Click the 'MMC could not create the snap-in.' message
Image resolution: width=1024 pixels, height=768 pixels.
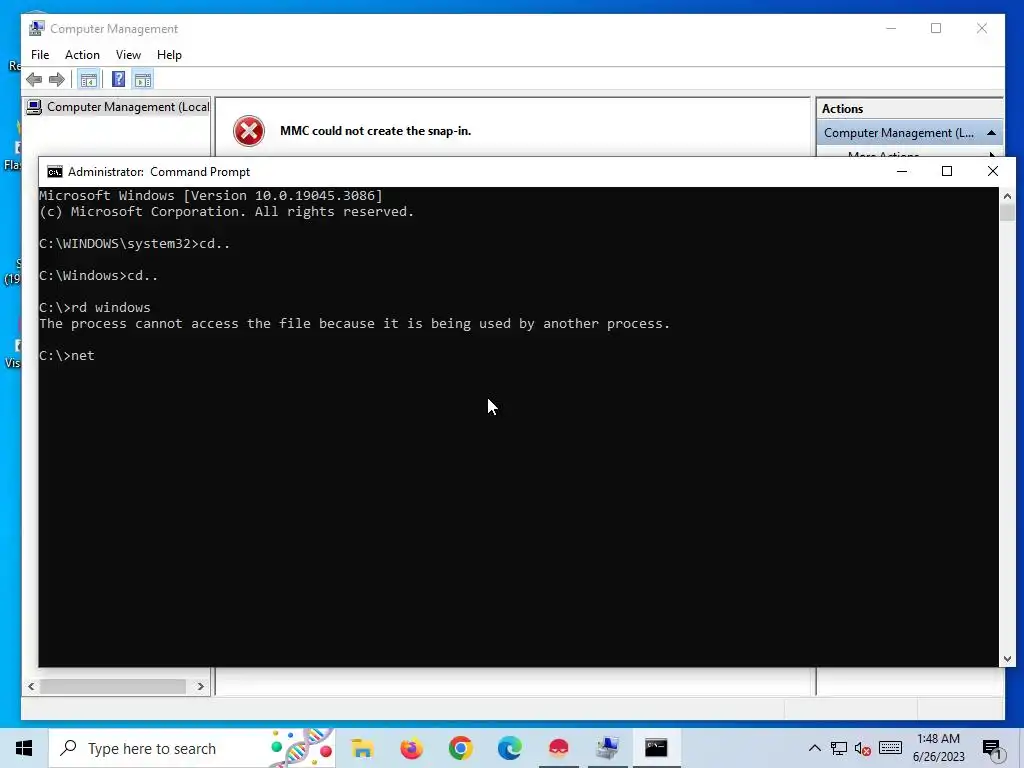click(376, 131)
